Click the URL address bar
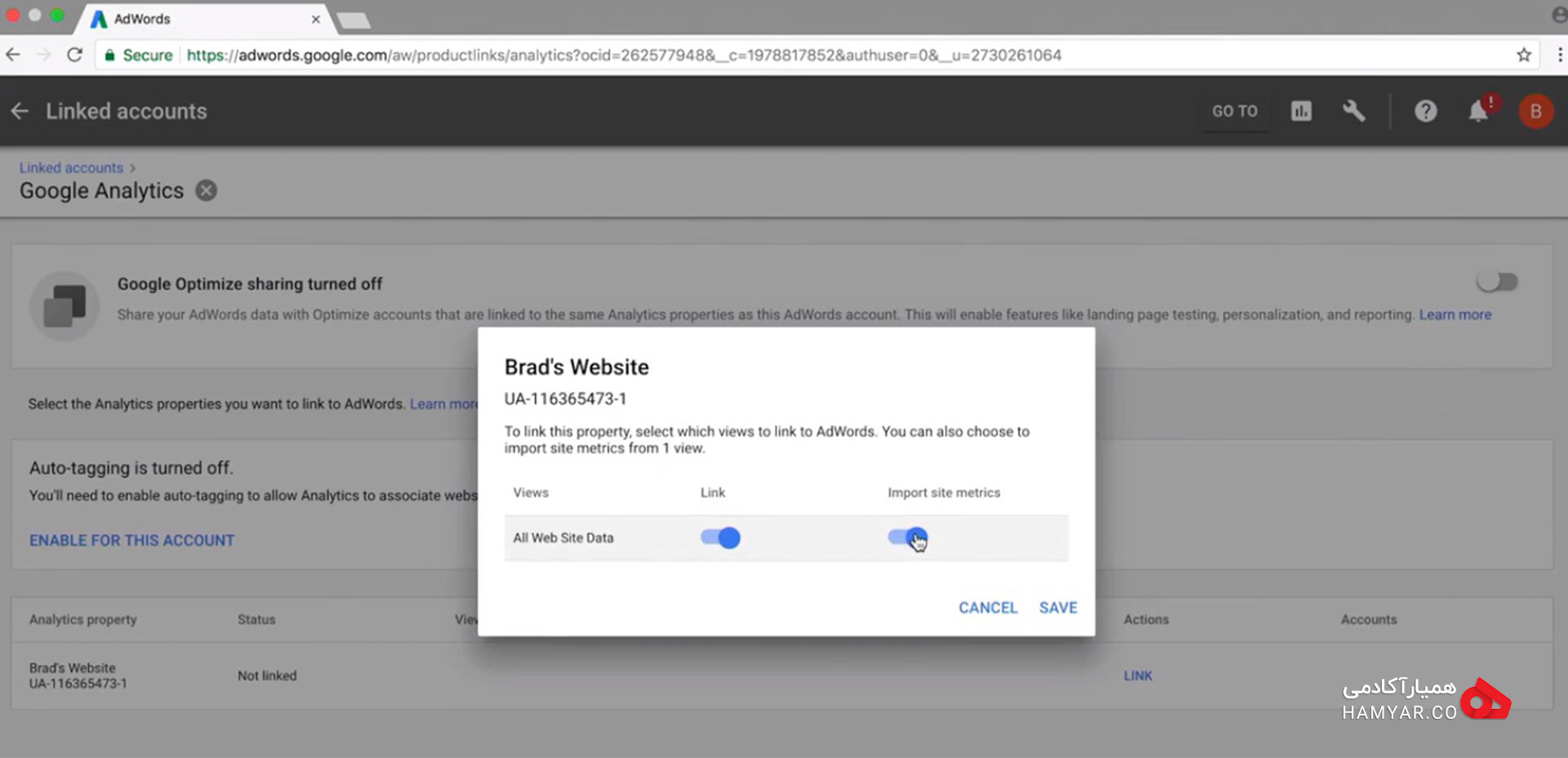 click(817, 55)
